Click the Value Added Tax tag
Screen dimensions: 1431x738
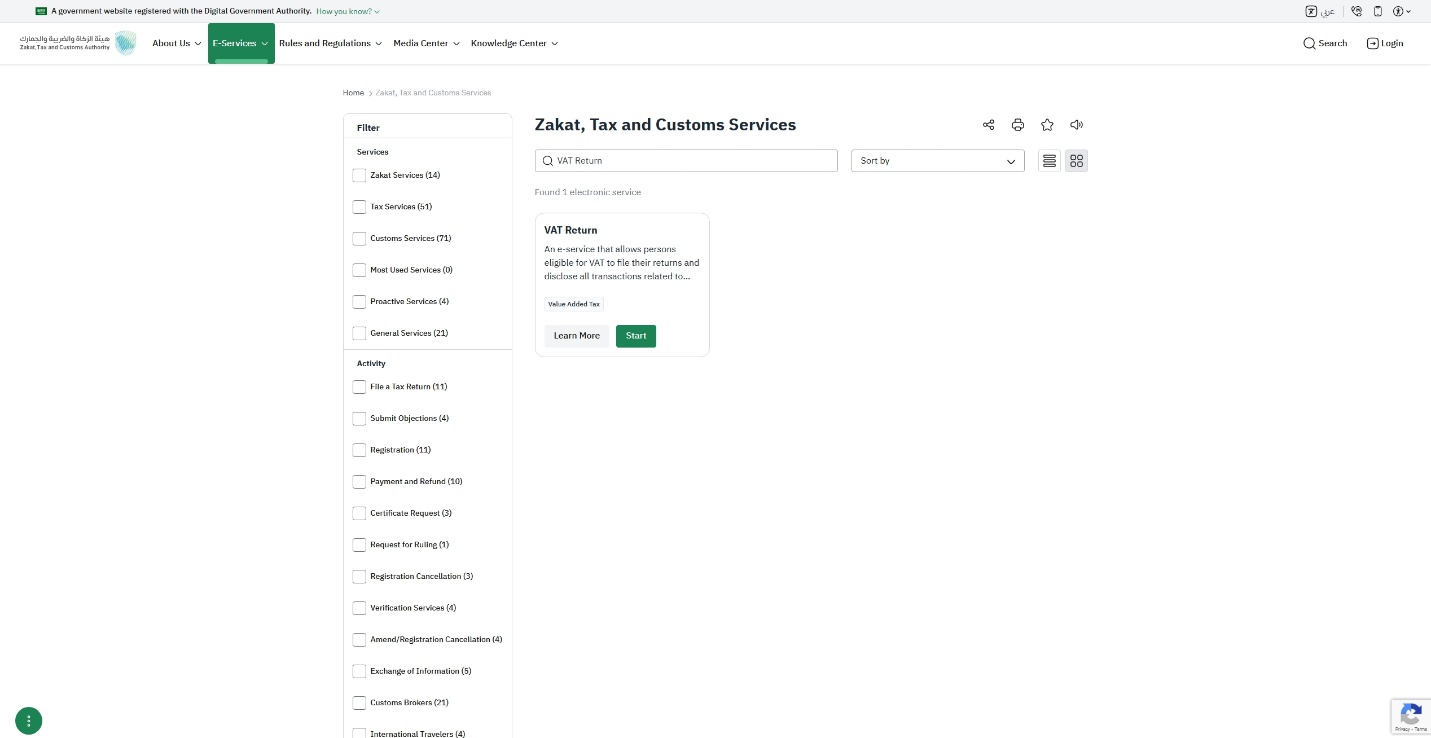click(x=574, y=304)
